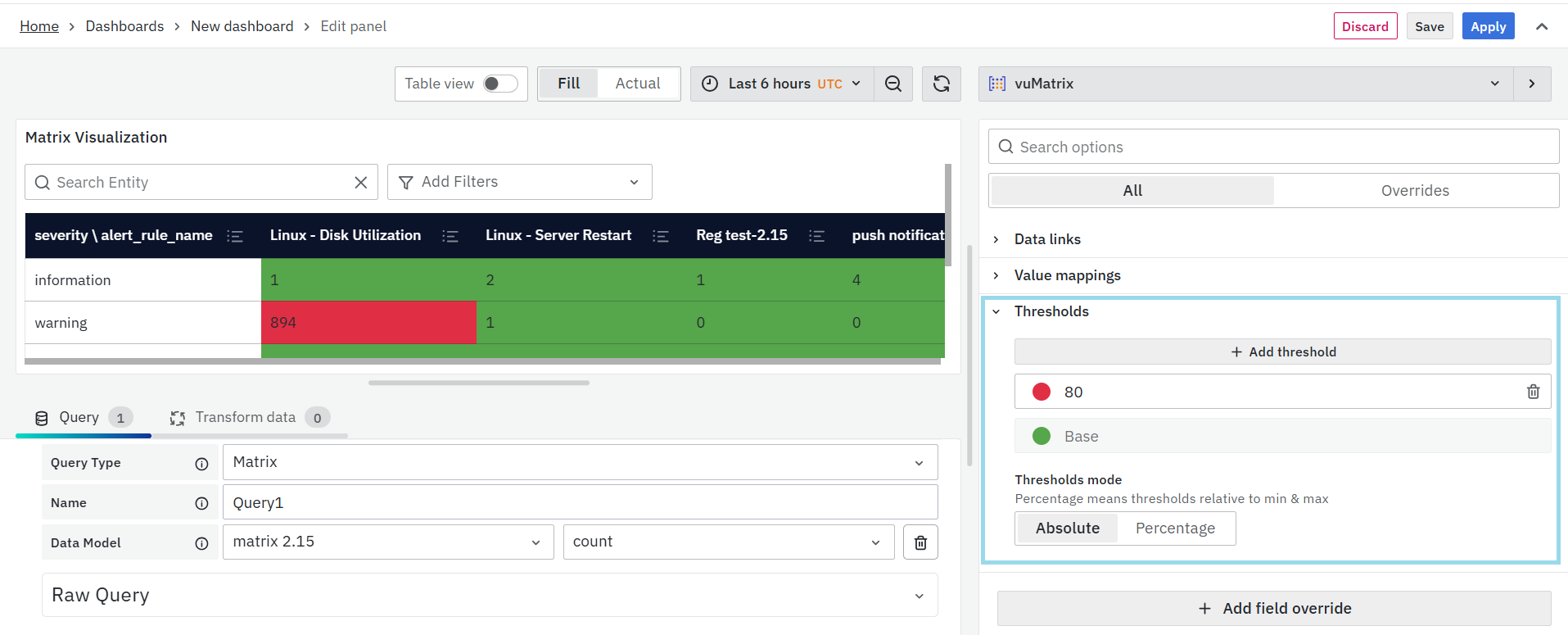Image resolution: width=1568 pixels, height=635 pixels.
Task: Collapse the top toolbar with chevron-up icon
Action: (x=1542, y=26)
